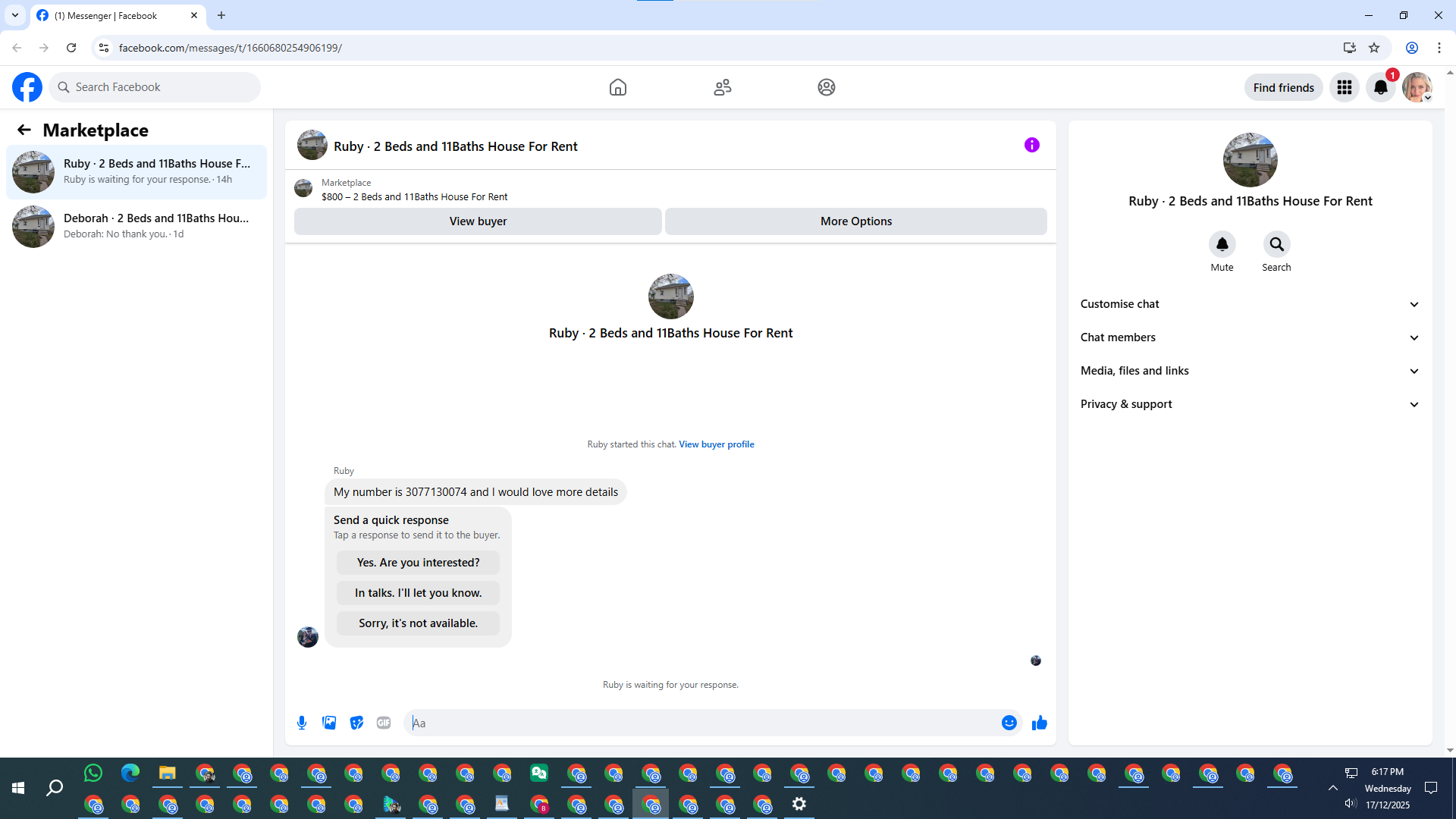This screenshot has width=1456, height=819.
Task: Expand the Privacy & support section
Action: (1250, 404)
